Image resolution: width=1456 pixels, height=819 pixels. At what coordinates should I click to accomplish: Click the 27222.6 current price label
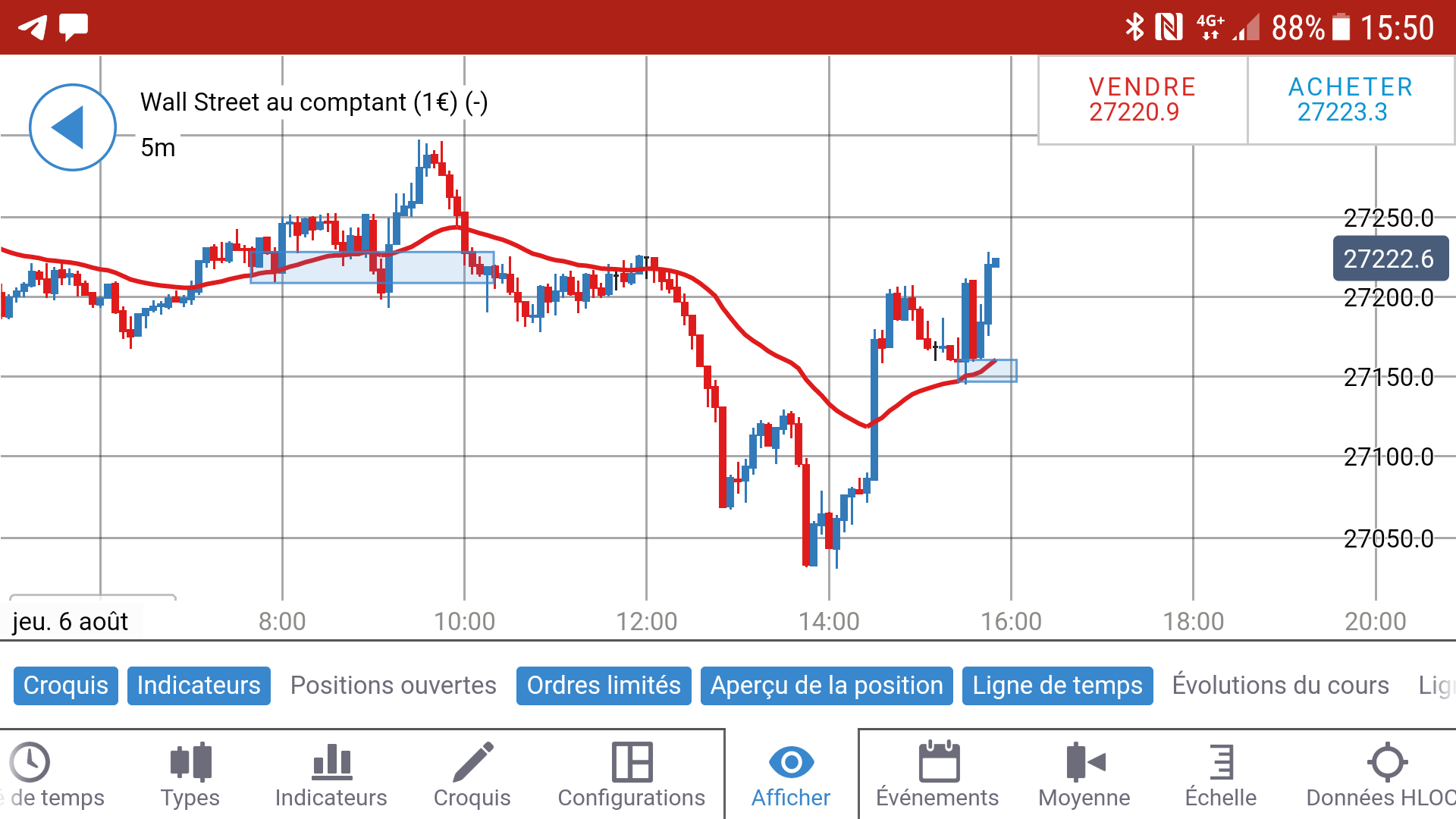tap(1389, 259)
